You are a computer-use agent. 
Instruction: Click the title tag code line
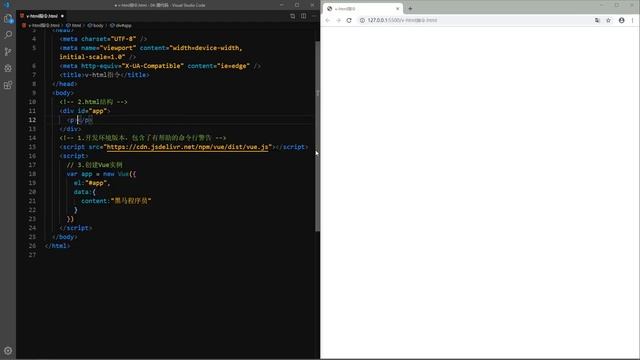click(x=104, y=75)
